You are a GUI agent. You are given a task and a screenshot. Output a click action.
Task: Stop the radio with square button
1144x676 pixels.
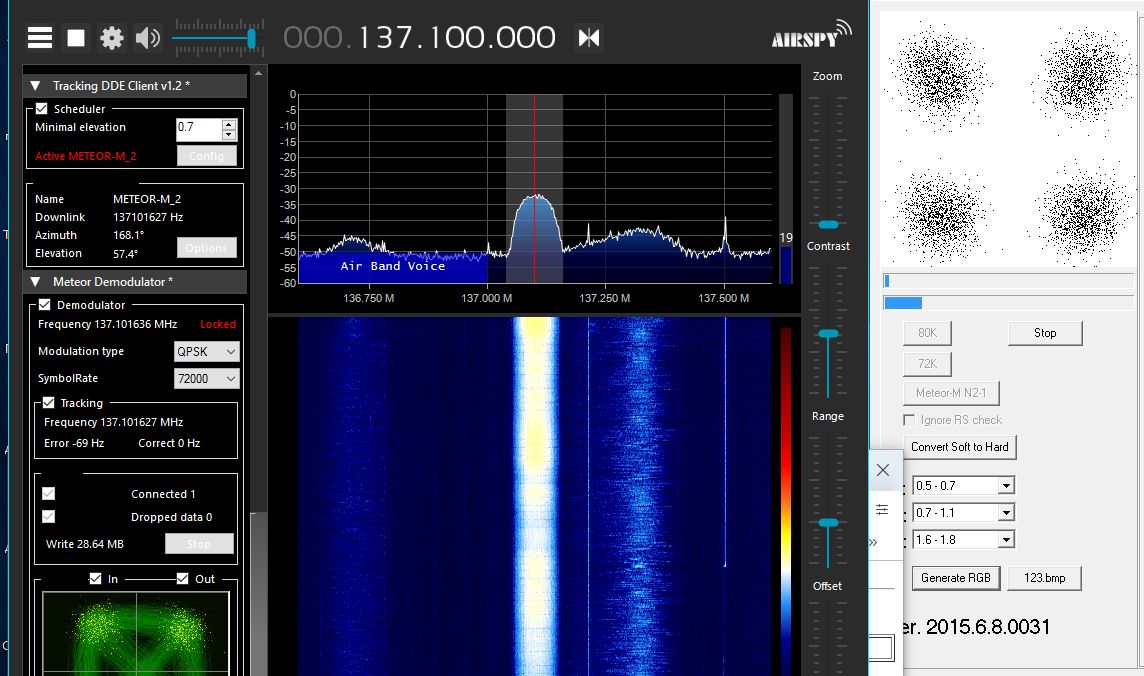click(76, 37)
